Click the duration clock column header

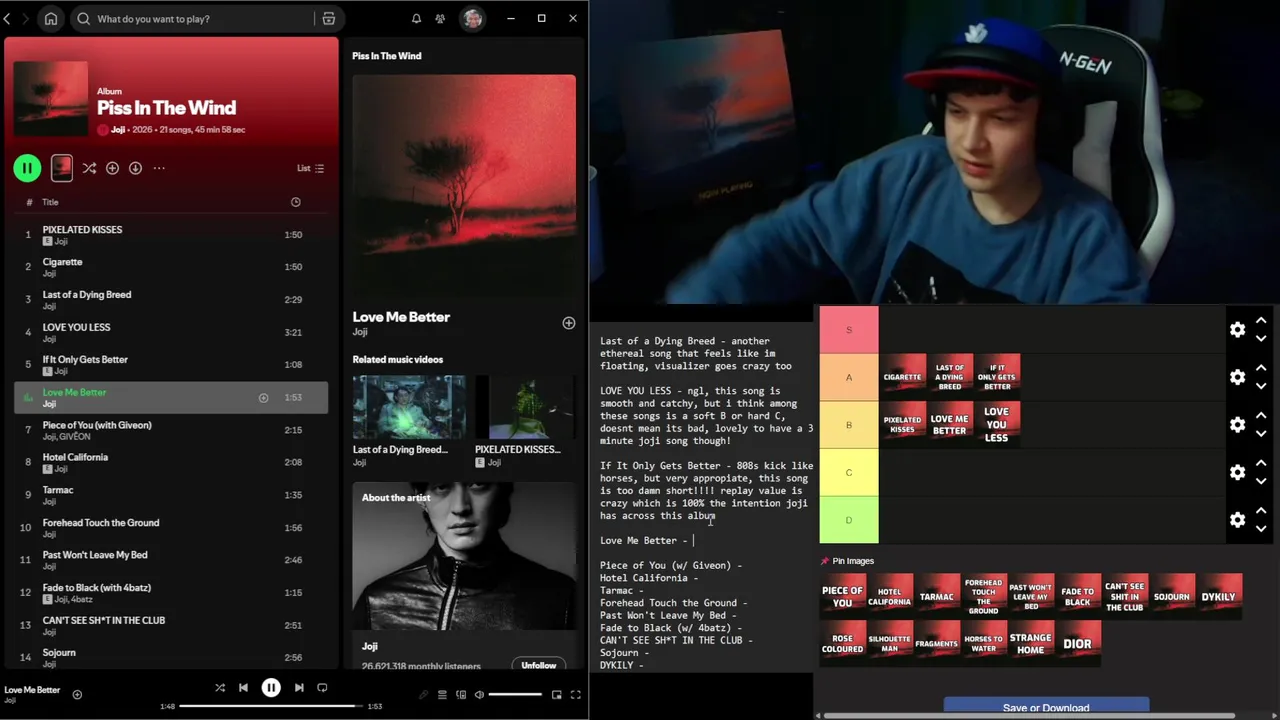click(295, 202)
